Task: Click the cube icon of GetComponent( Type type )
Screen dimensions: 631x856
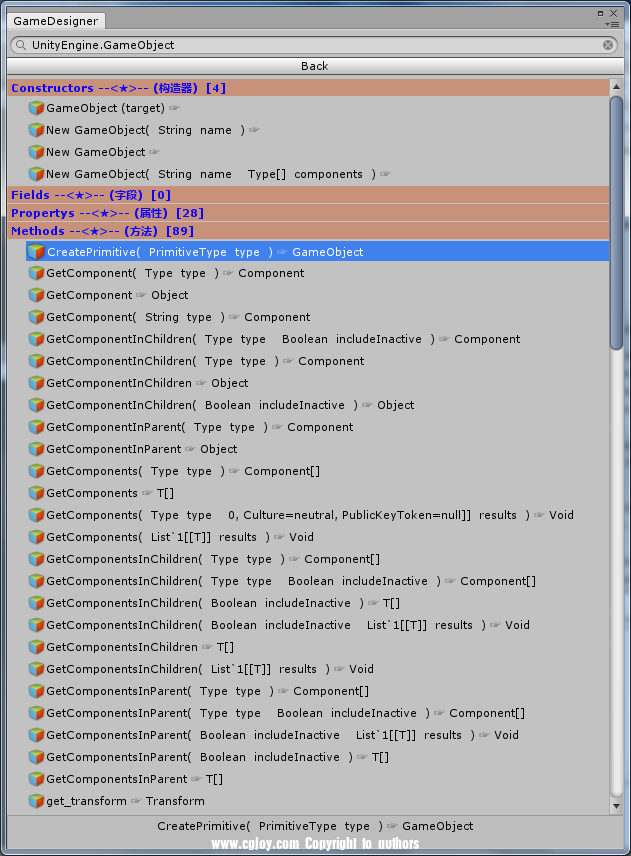Action: point(36,273)
